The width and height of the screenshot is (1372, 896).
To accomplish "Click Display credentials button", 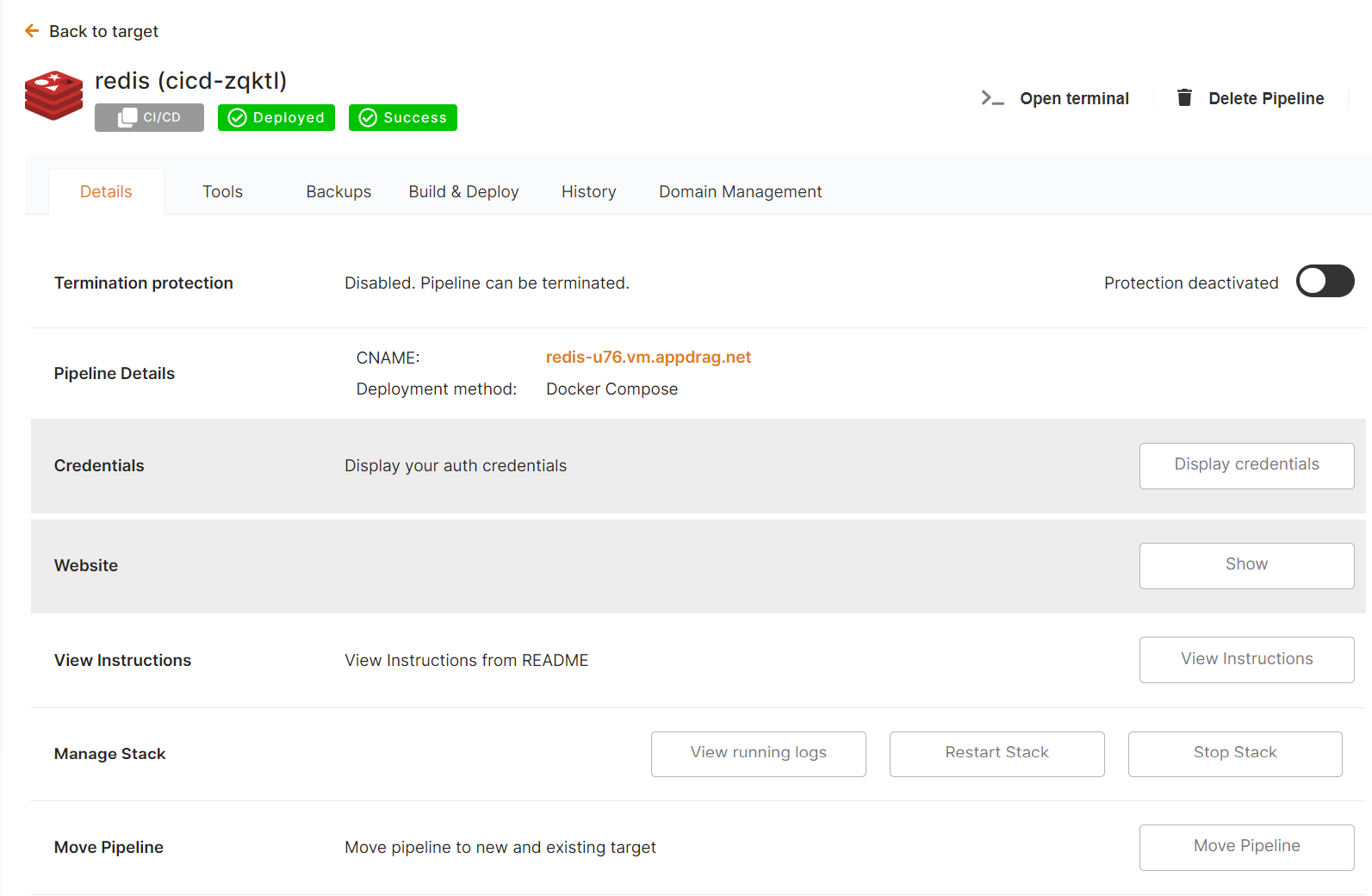I will (1246, 465).
